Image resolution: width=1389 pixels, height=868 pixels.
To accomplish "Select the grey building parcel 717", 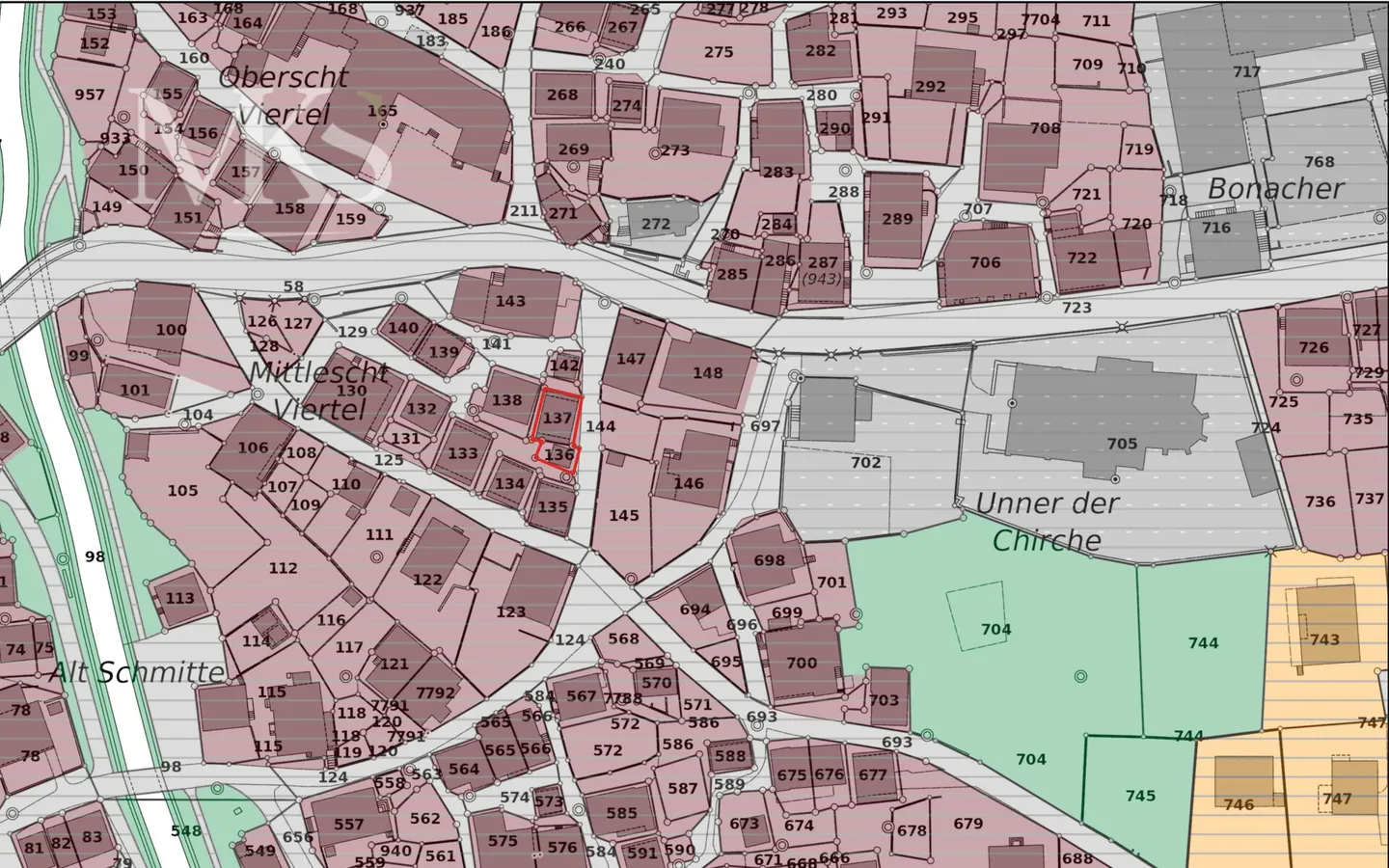I will [x=1245, y=71].
